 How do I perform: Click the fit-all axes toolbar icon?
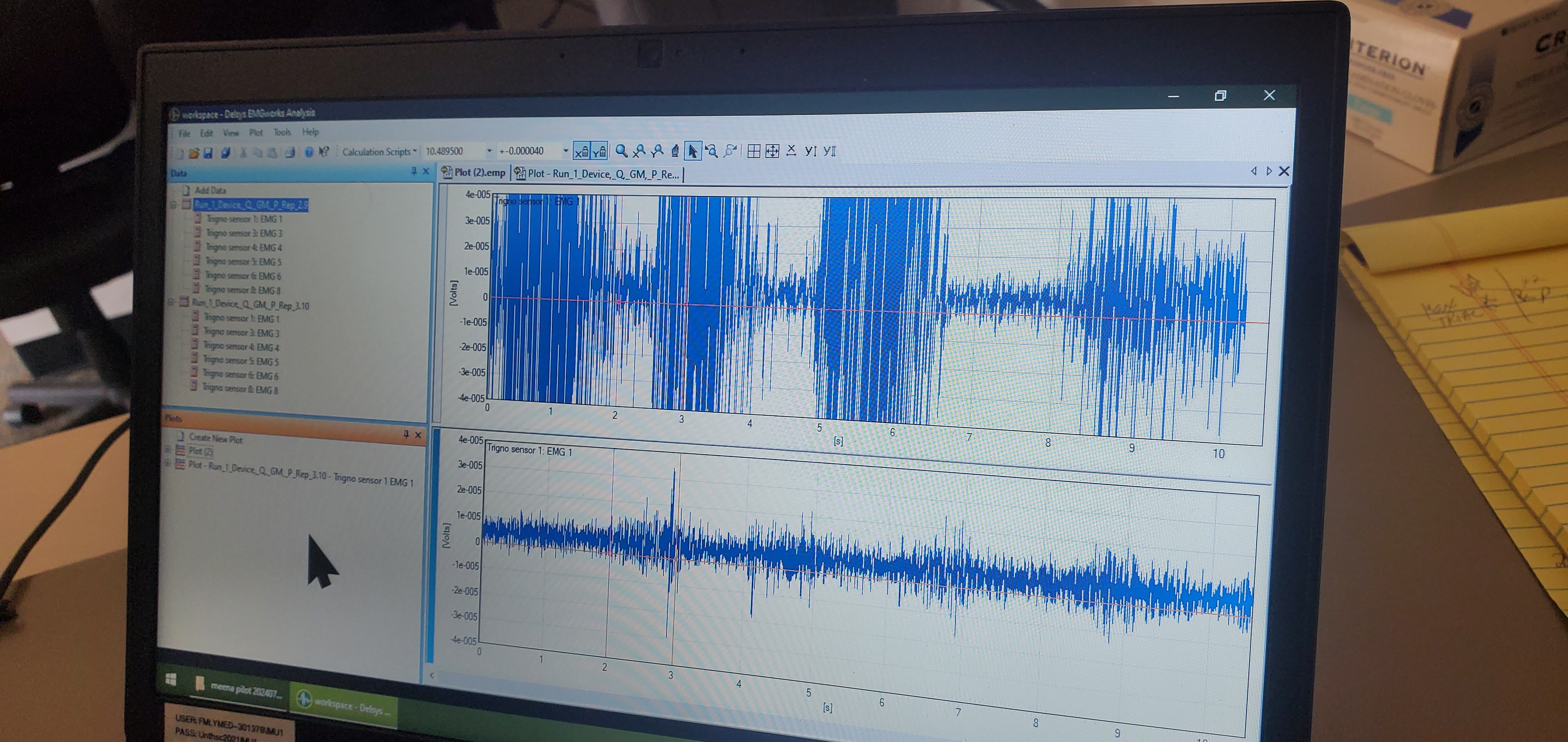pyautogui.click(x=772, y=151)
